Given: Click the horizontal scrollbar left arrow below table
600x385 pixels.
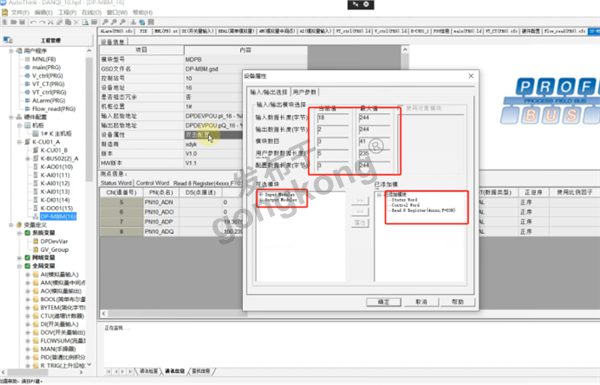Looking at the screenshot, I should coord(103,313).
